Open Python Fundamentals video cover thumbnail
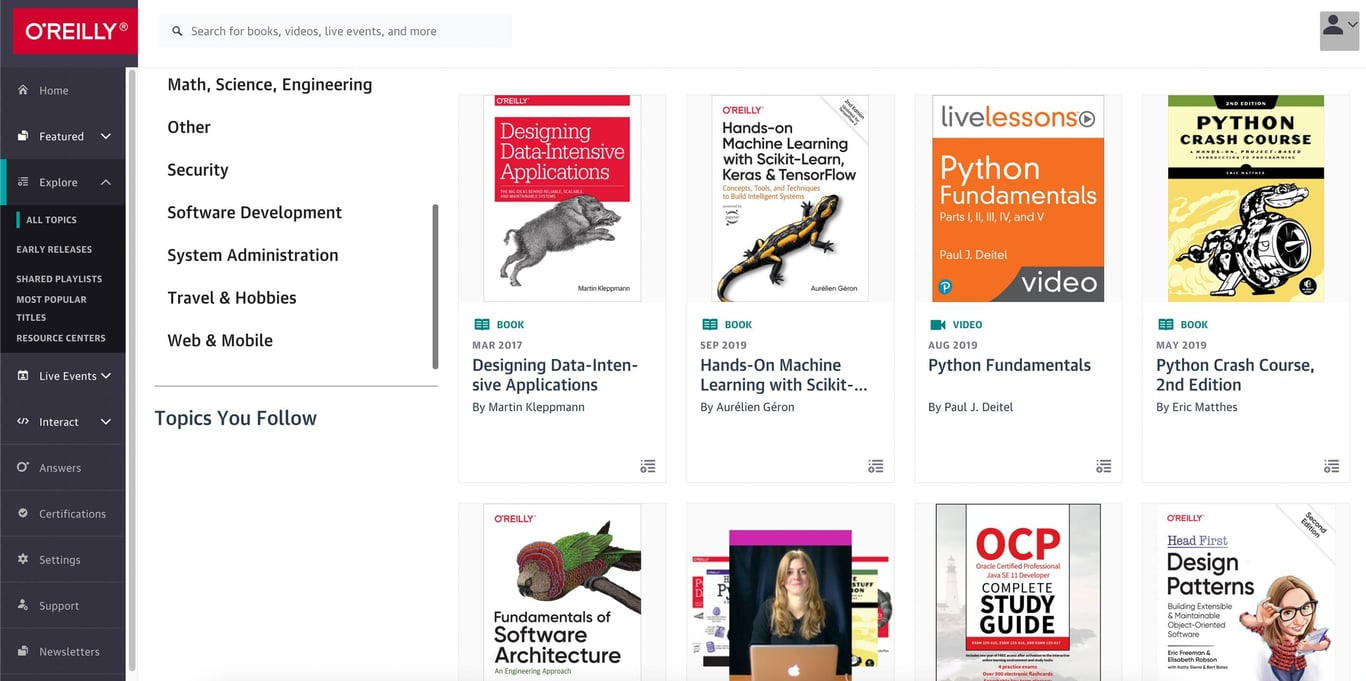Viewport: 1366px width, 681px height. [1018, 198]
